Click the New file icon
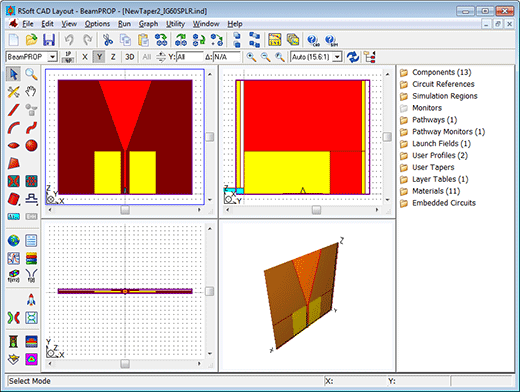The image size is (520, 392). coord(13,40)
